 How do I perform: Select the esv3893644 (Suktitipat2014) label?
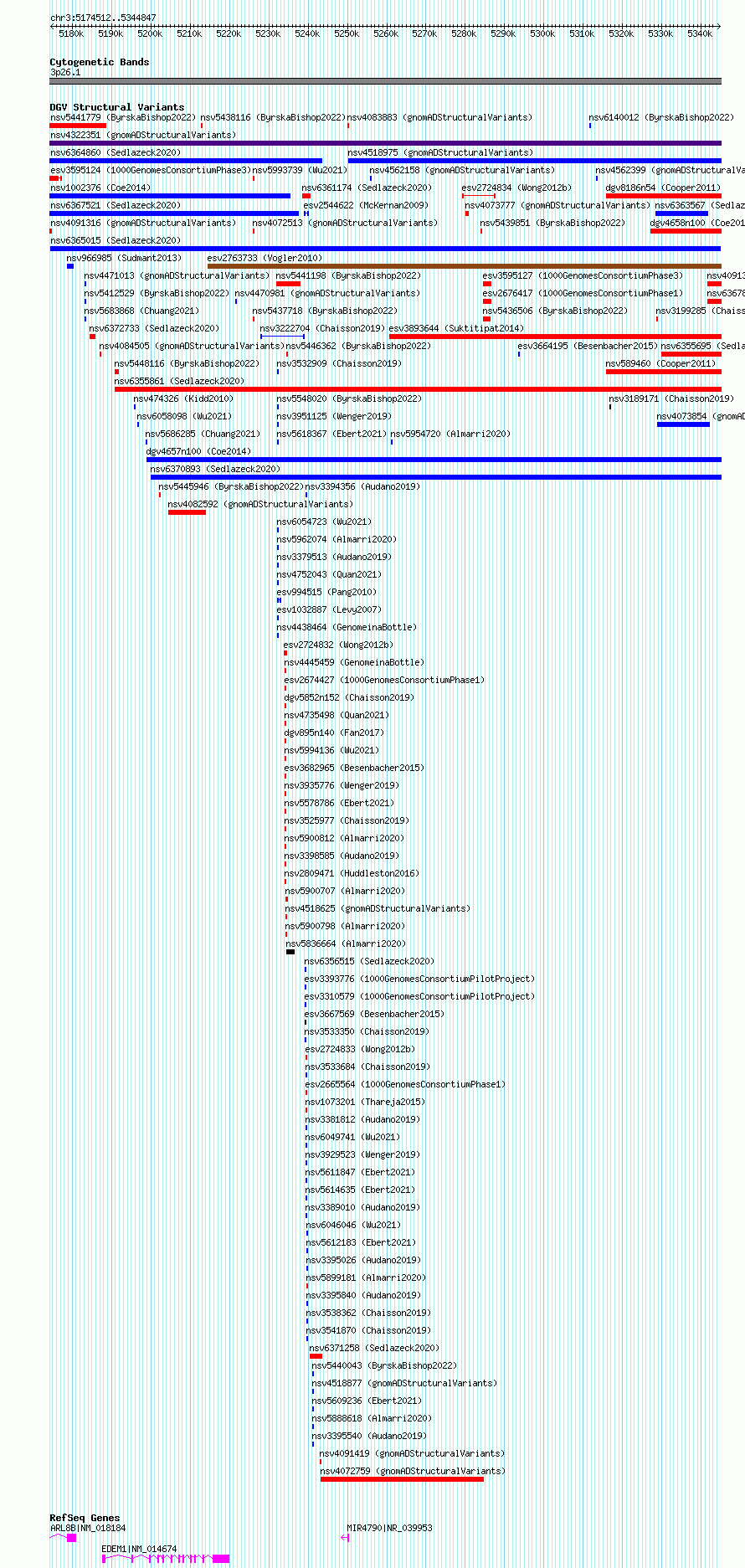tap(456, 329)
